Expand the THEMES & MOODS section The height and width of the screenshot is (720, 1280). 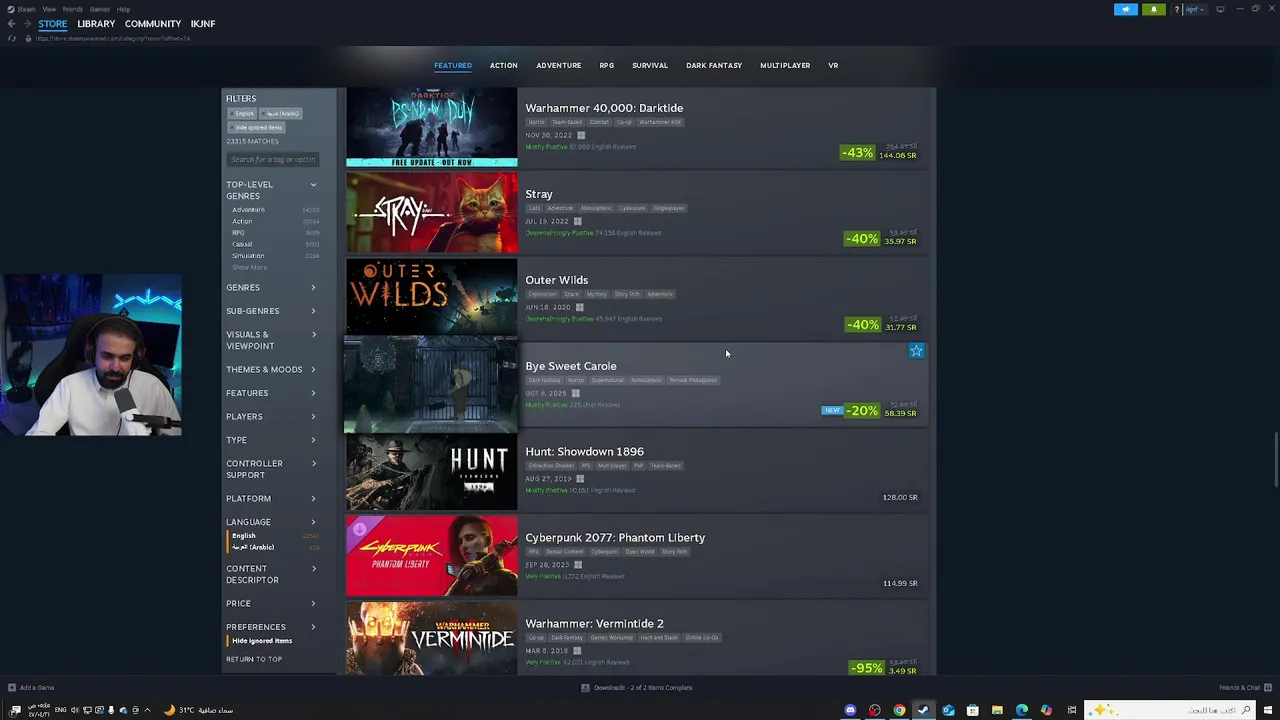pos(271,369)
